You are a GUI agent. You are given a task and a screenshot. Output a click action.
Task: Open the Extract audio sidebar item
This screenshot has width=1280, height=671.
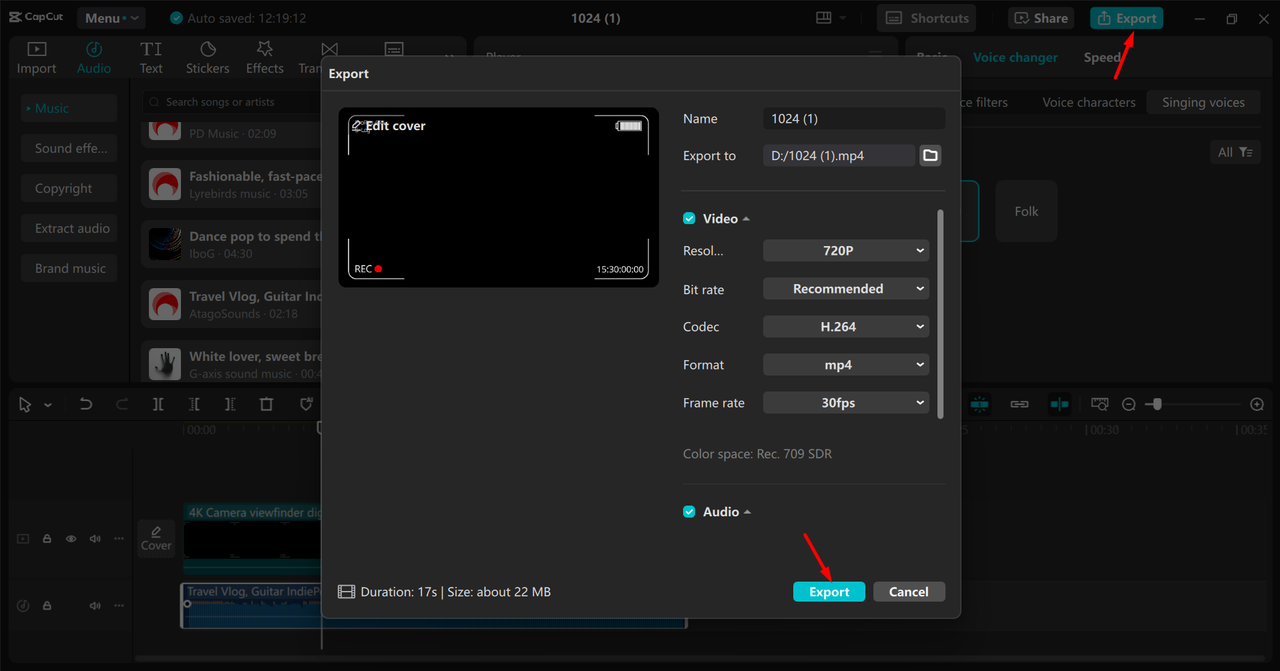tap(69, 228)
